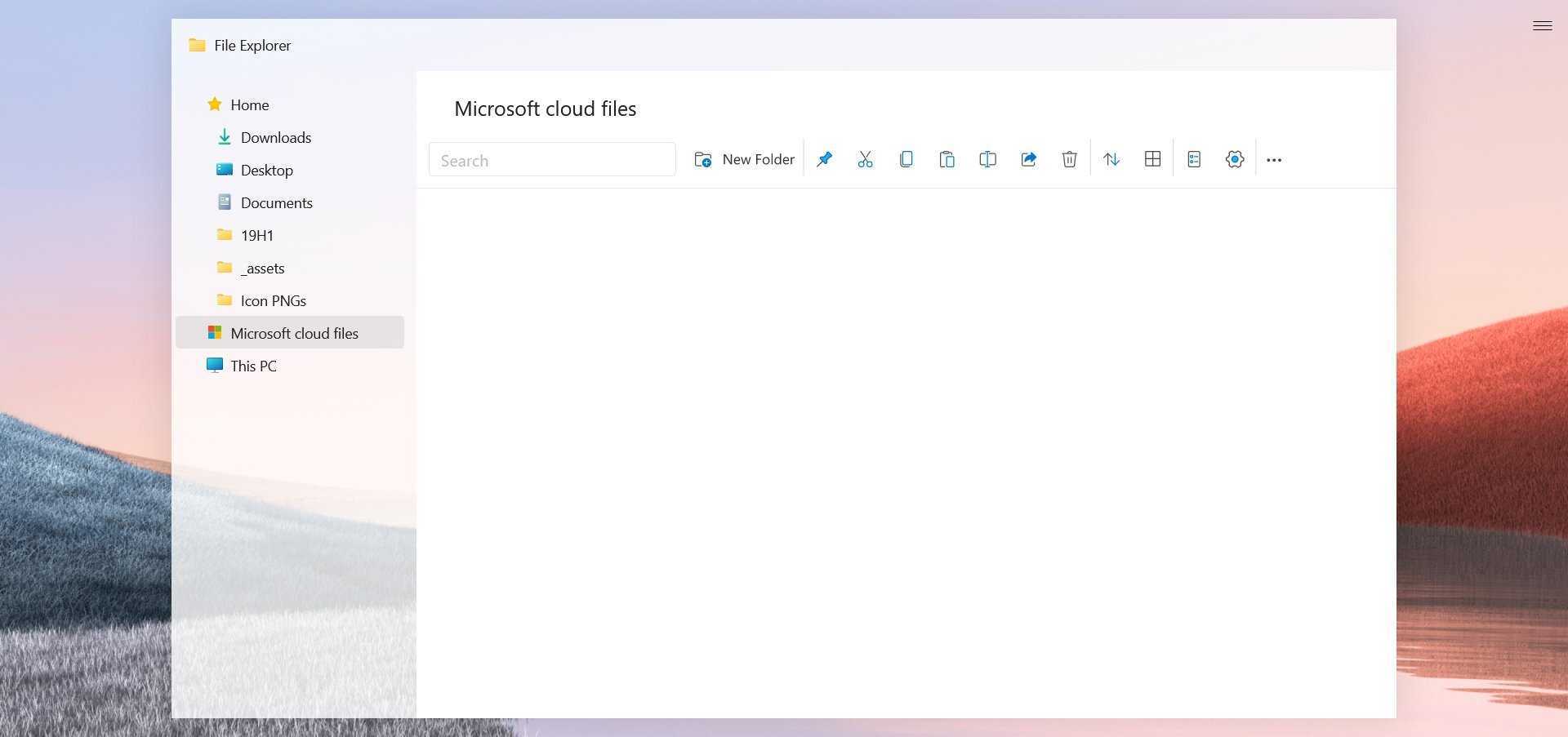The height and width of the screenshot is (737, 1568).
Task: Click the Paste clipboard icon
Action: coord(947,159)
